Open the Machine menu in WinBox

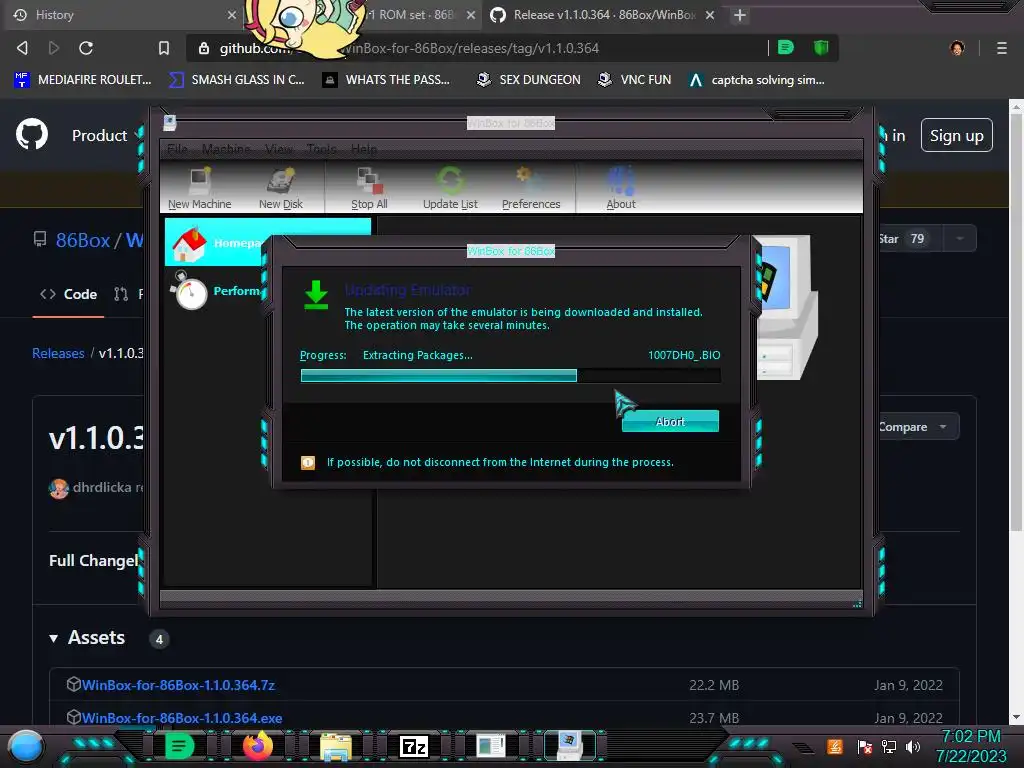[226, 149]
